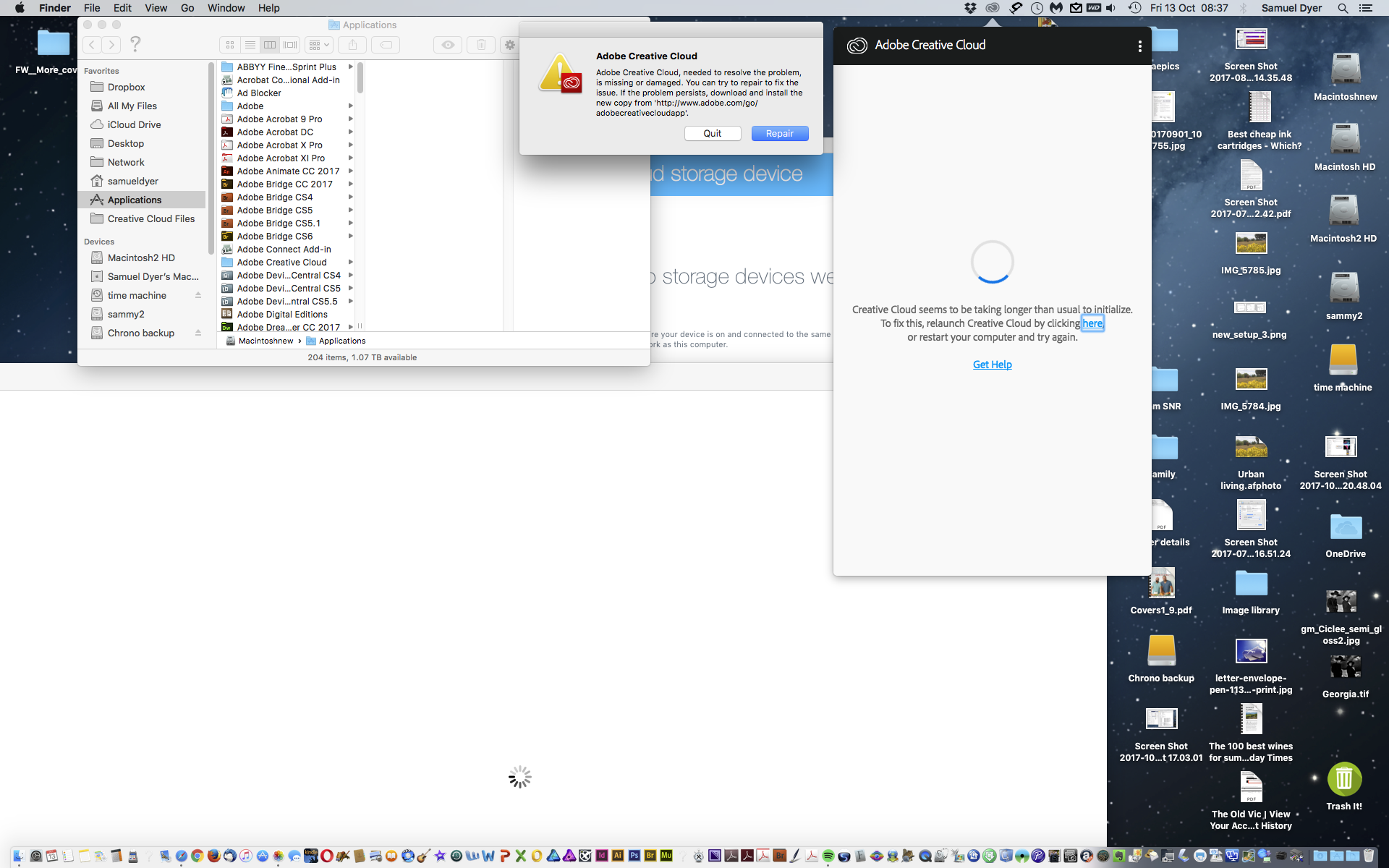The width and height of the screenshot is (1389, 868).
Task: Open the Finder menu in menu bar
Action: click(x=55, y=8)
